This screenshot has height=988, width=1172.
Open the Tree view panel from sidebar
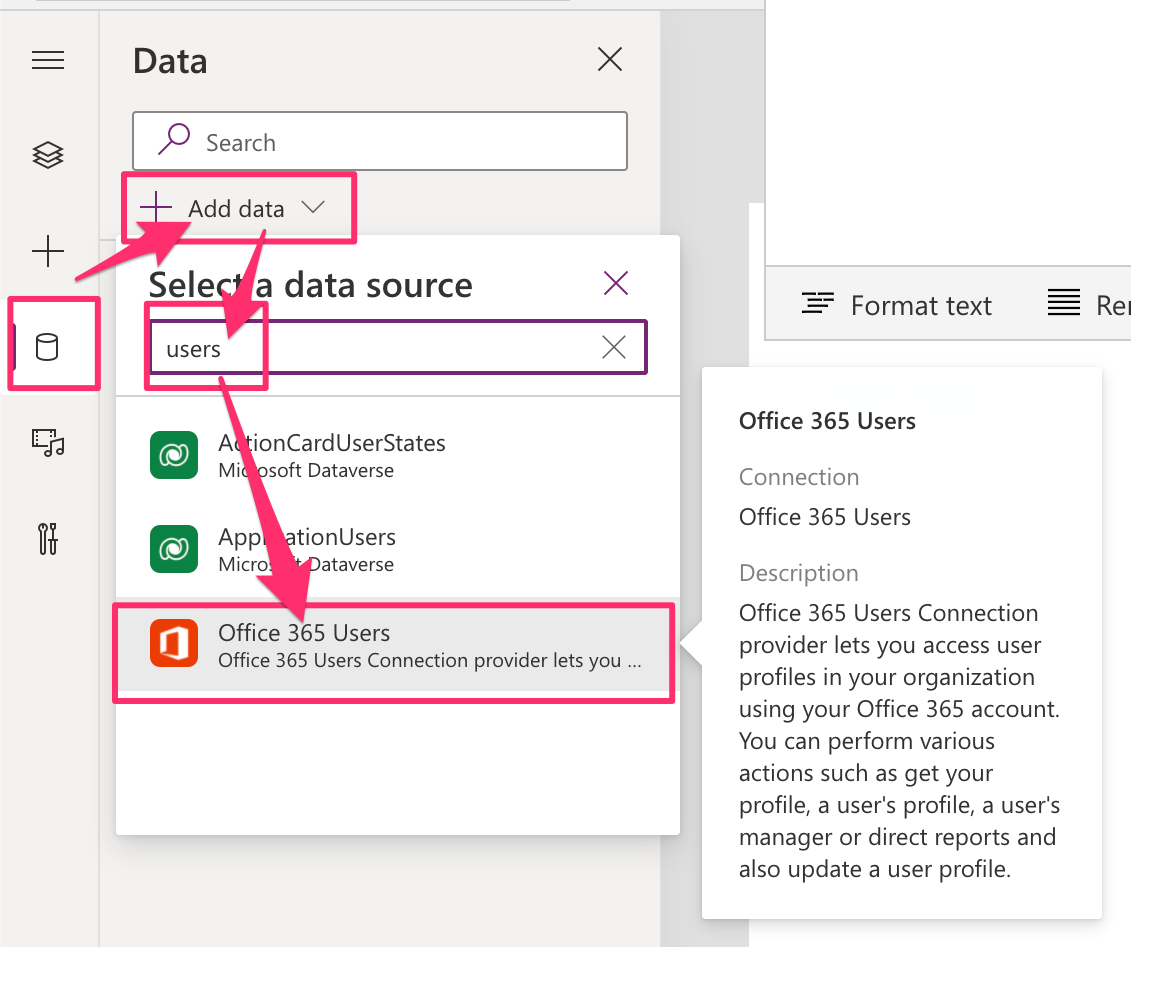pos(48,155)
